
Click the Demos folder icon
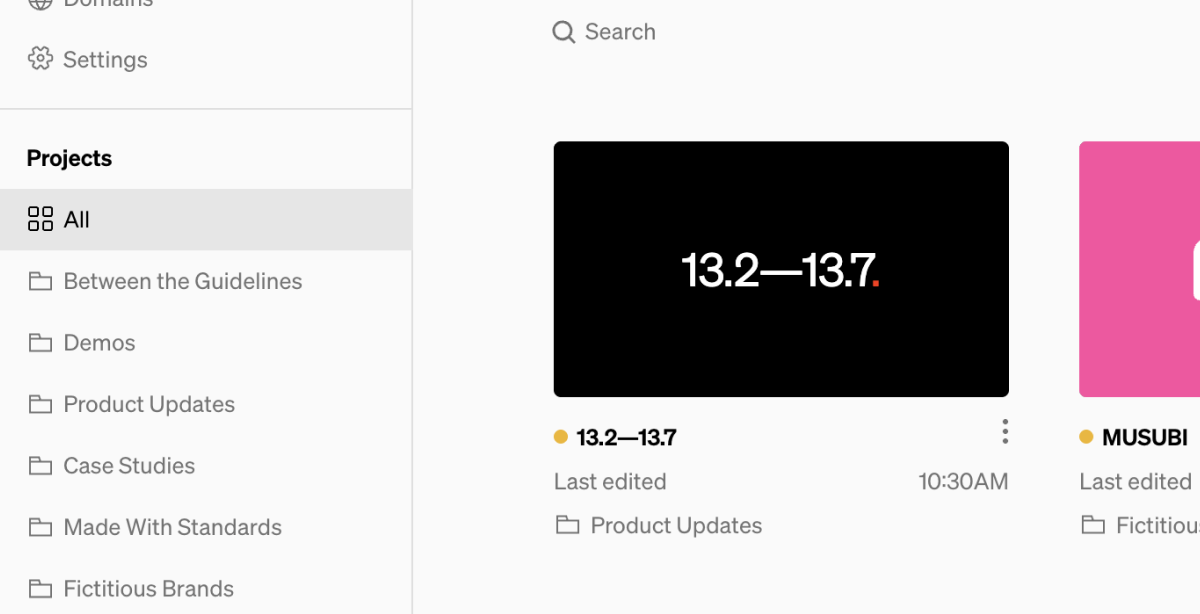(41, 342)
